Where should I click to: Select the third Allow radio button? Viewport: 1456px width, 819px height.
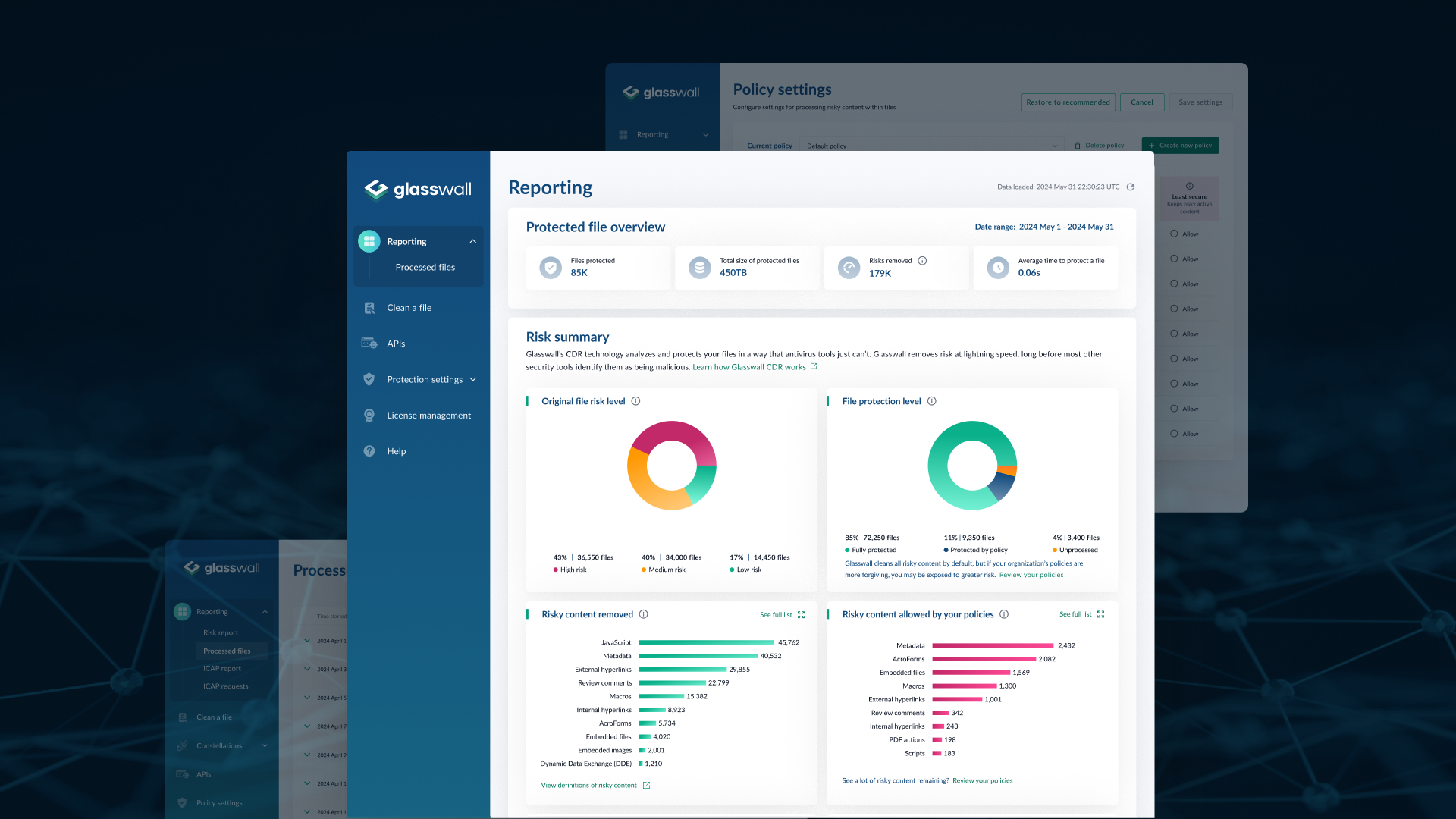1174,284
